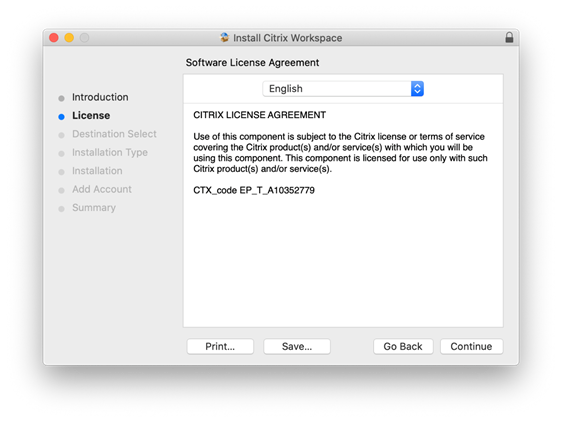Click the Go Back button
The width and height of the screenshot is (562, 422).
click(403, 346)
